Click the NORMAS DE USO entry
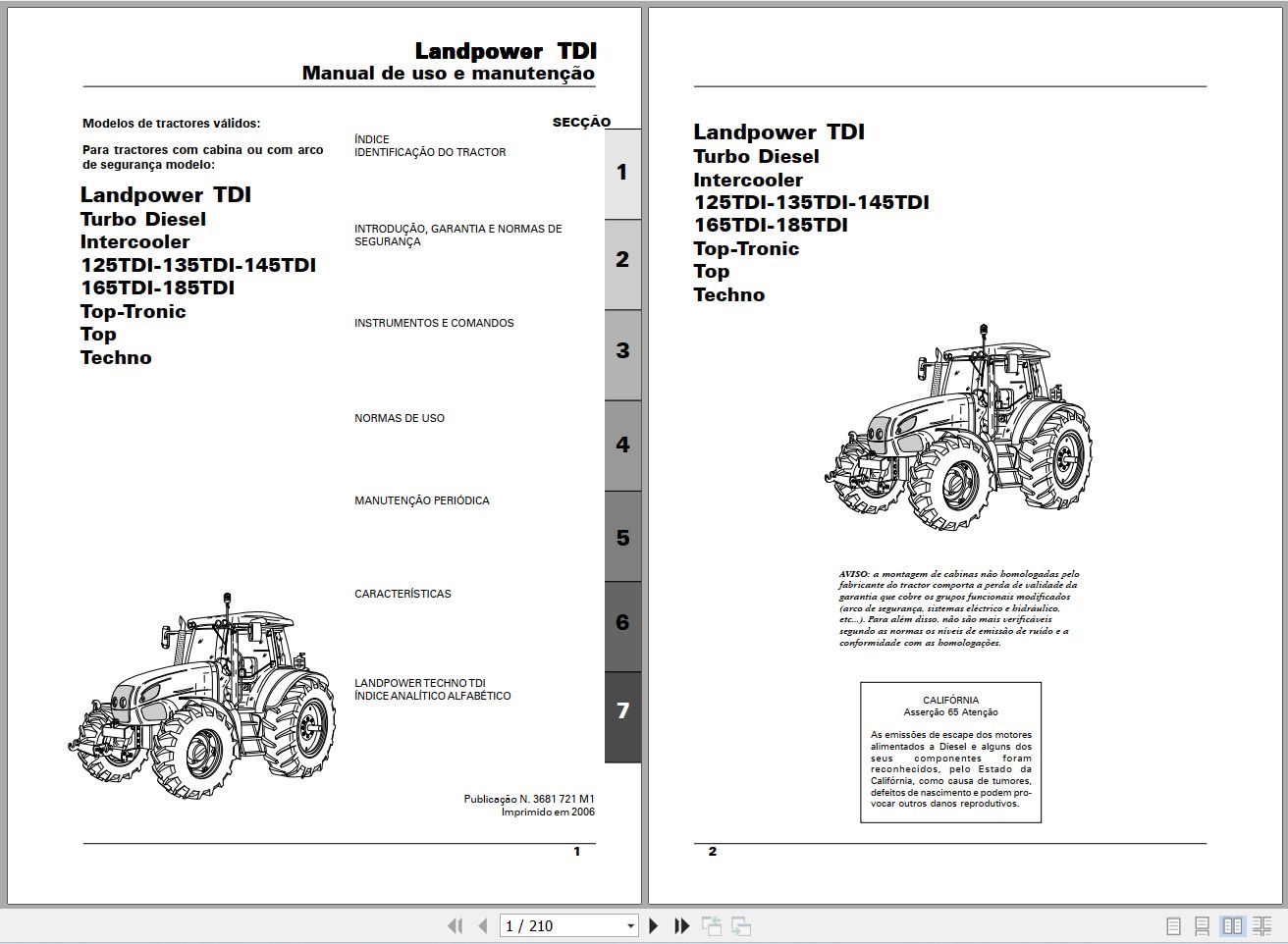1288x944 pixels. [x=400, y=418]
